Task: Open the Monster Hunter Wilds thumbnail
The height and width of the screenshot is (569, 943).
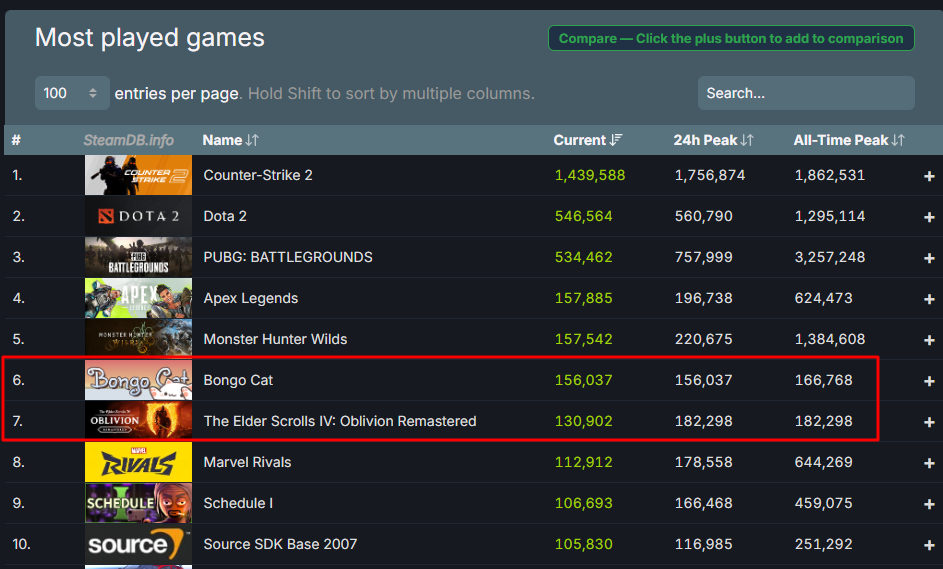Action: (138, 339)
